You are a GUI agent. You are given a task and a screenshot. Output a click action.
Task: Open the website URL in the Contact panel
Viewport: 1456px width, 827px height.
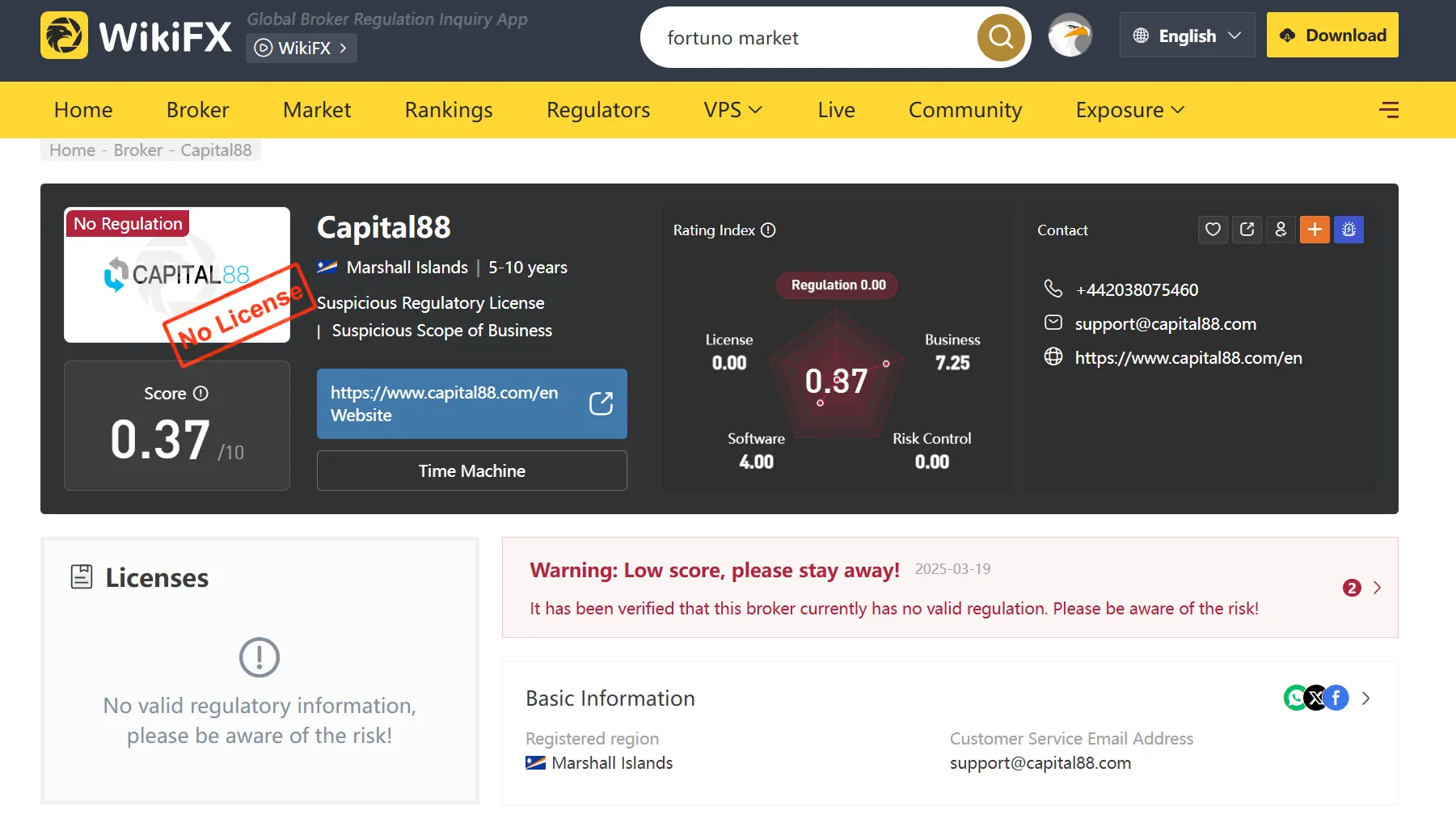[1188, 358]
